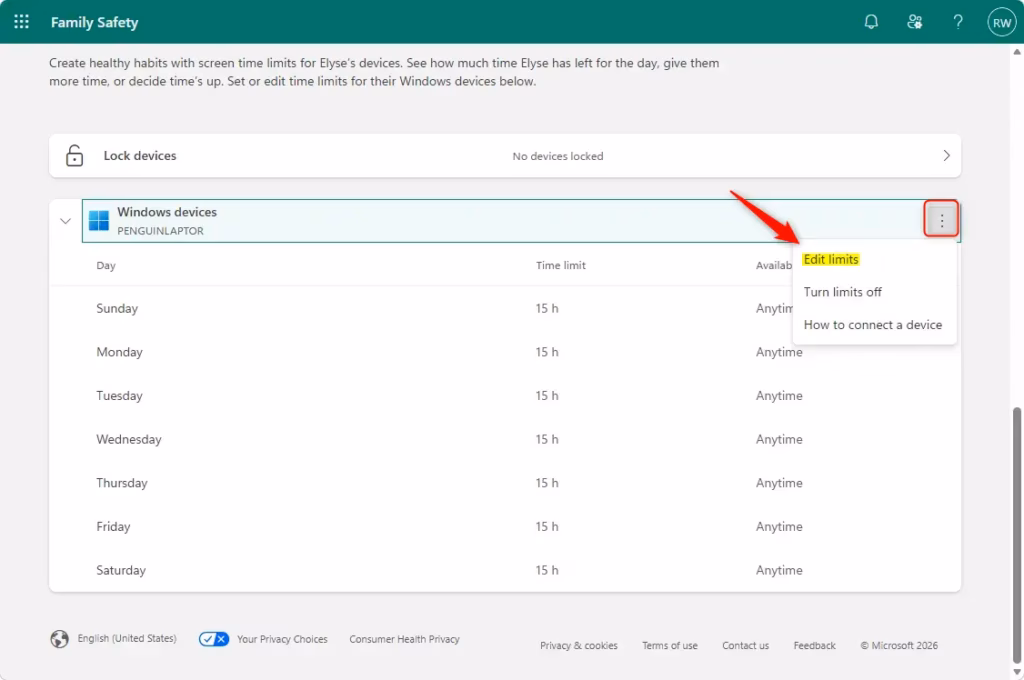Select the Sunday row
The width and height of the screenshot is (1024, 680).
pyautogui.click(x=505, y=308)
